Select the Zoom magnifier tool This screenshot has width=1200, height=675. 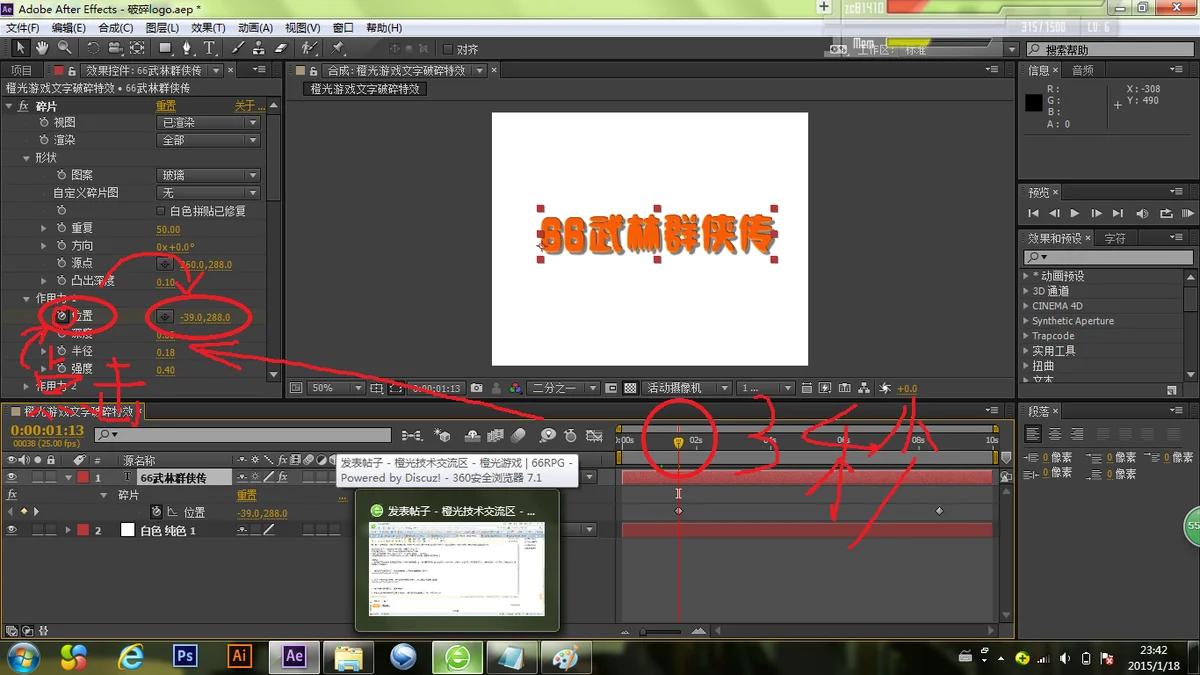click(64, 48)
